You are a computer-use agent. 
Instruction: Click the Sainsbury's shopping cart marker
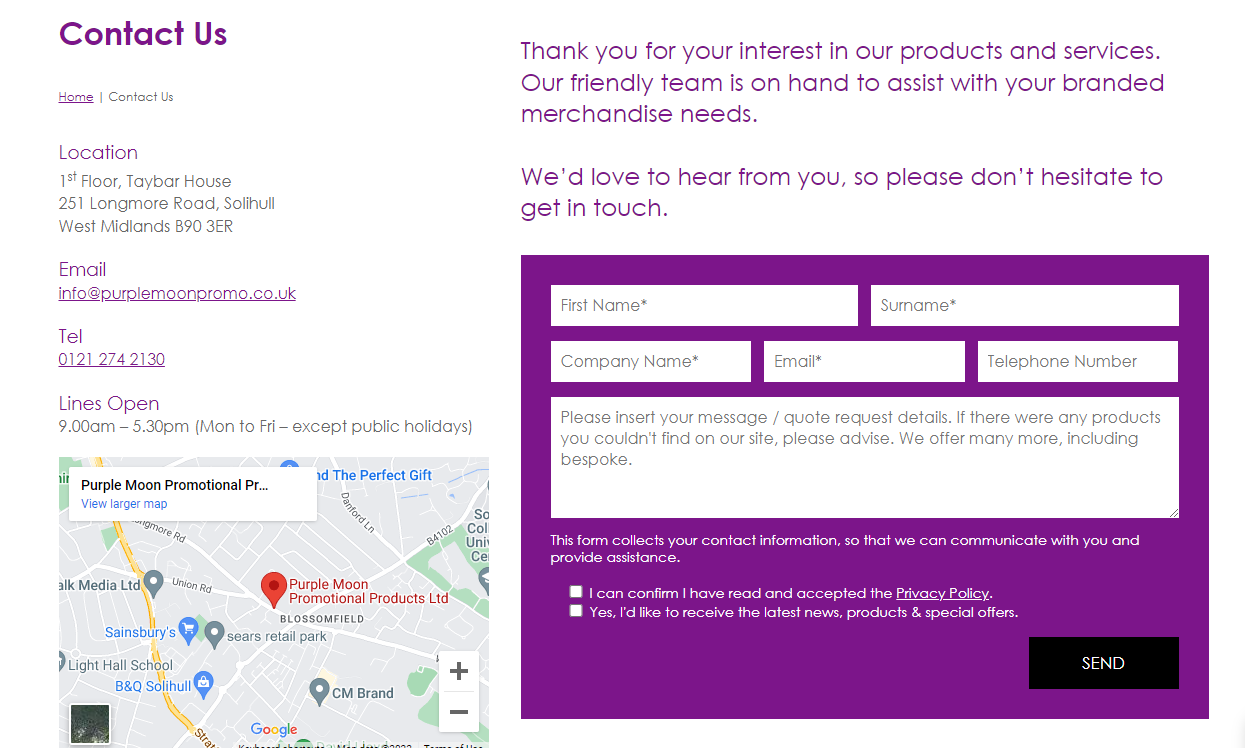pyautogui.click(x=188, y=630)
